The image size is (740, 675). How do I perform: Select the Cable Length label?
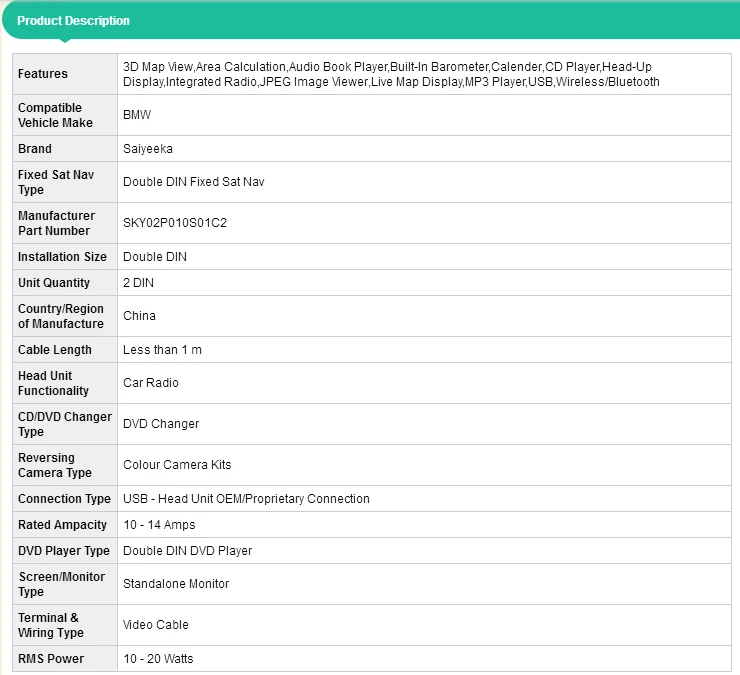coord(55,350)
